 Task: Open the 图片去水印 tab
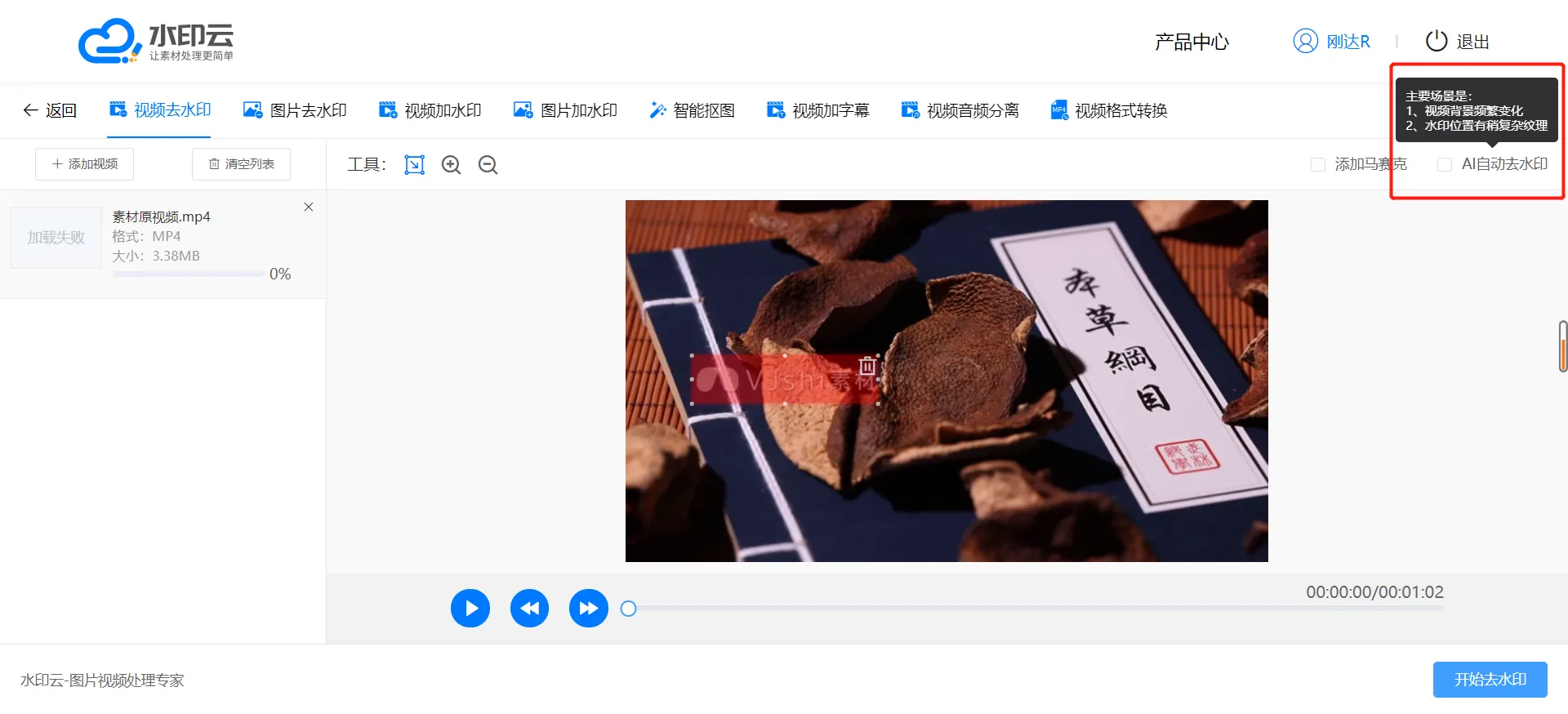(295, 109)
